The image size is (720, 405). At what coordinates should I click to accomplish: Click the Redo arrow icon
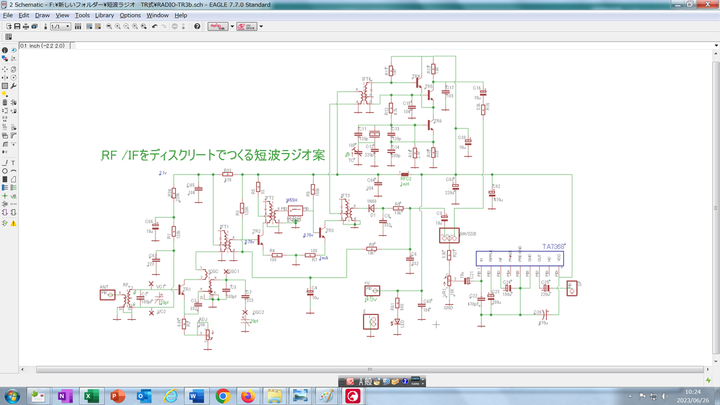pyautogui.click(x=163, y=26)
